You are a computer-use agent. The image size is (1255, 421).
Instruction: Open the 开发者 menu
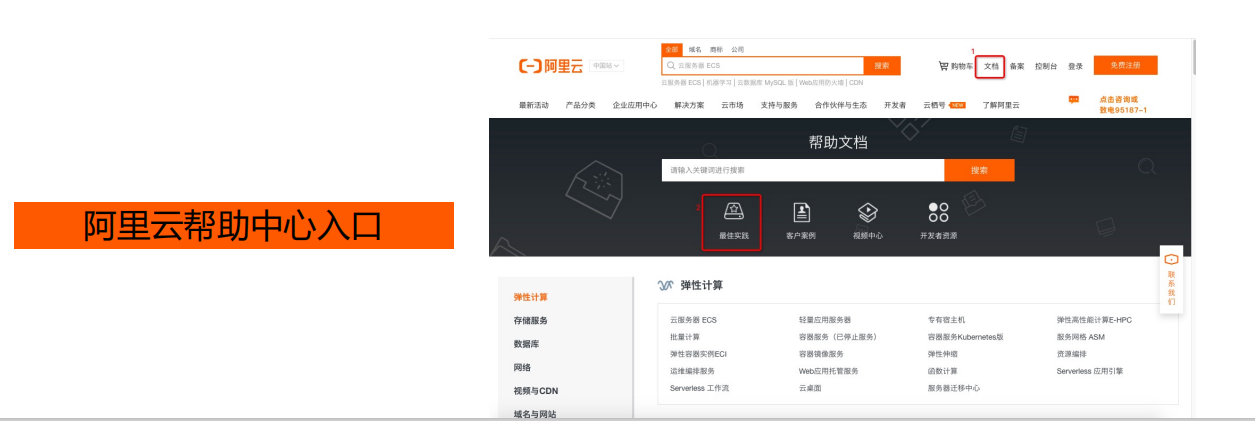coord(895,105)
